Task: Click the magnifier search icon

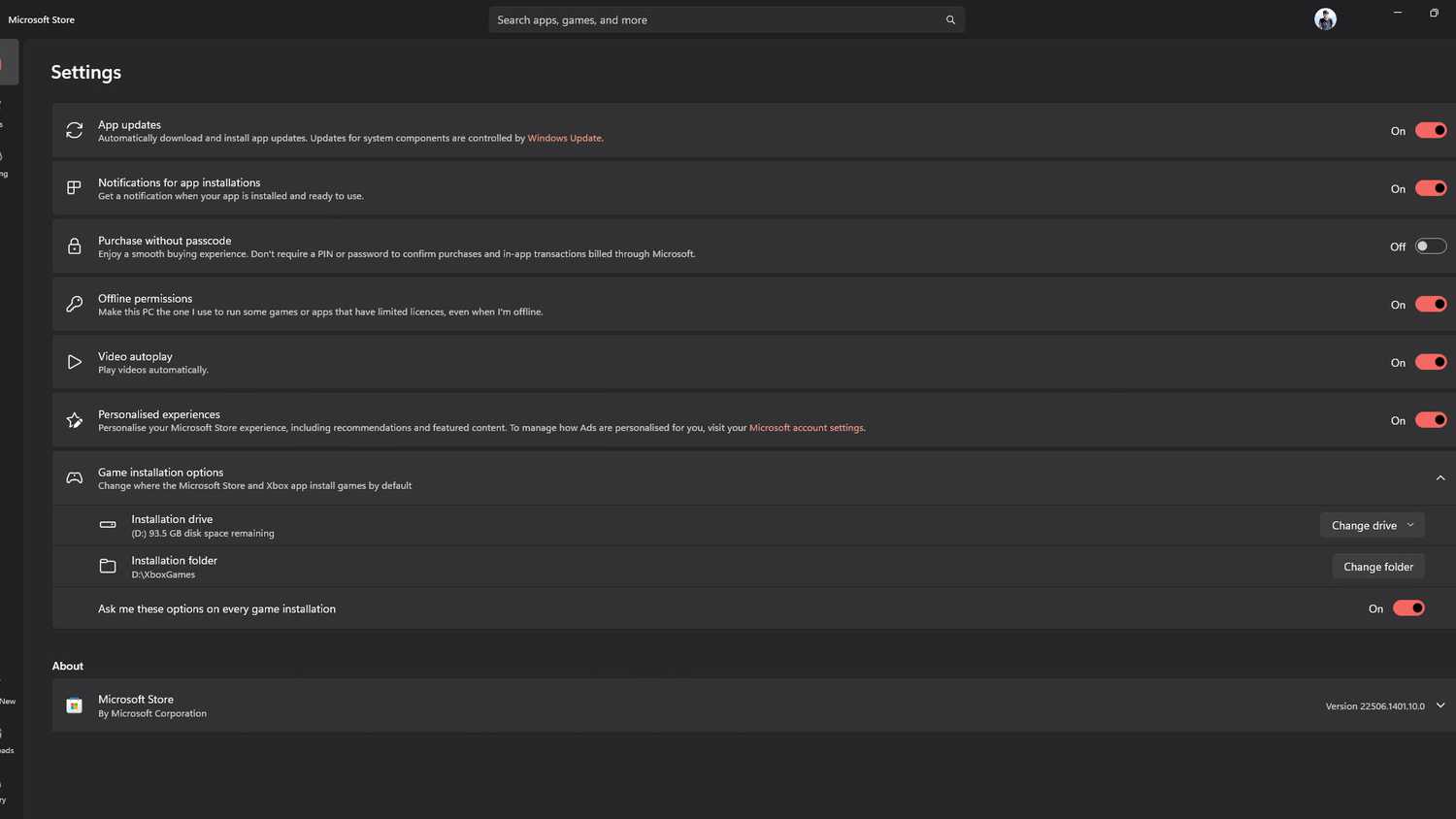Action: point(950,19)
